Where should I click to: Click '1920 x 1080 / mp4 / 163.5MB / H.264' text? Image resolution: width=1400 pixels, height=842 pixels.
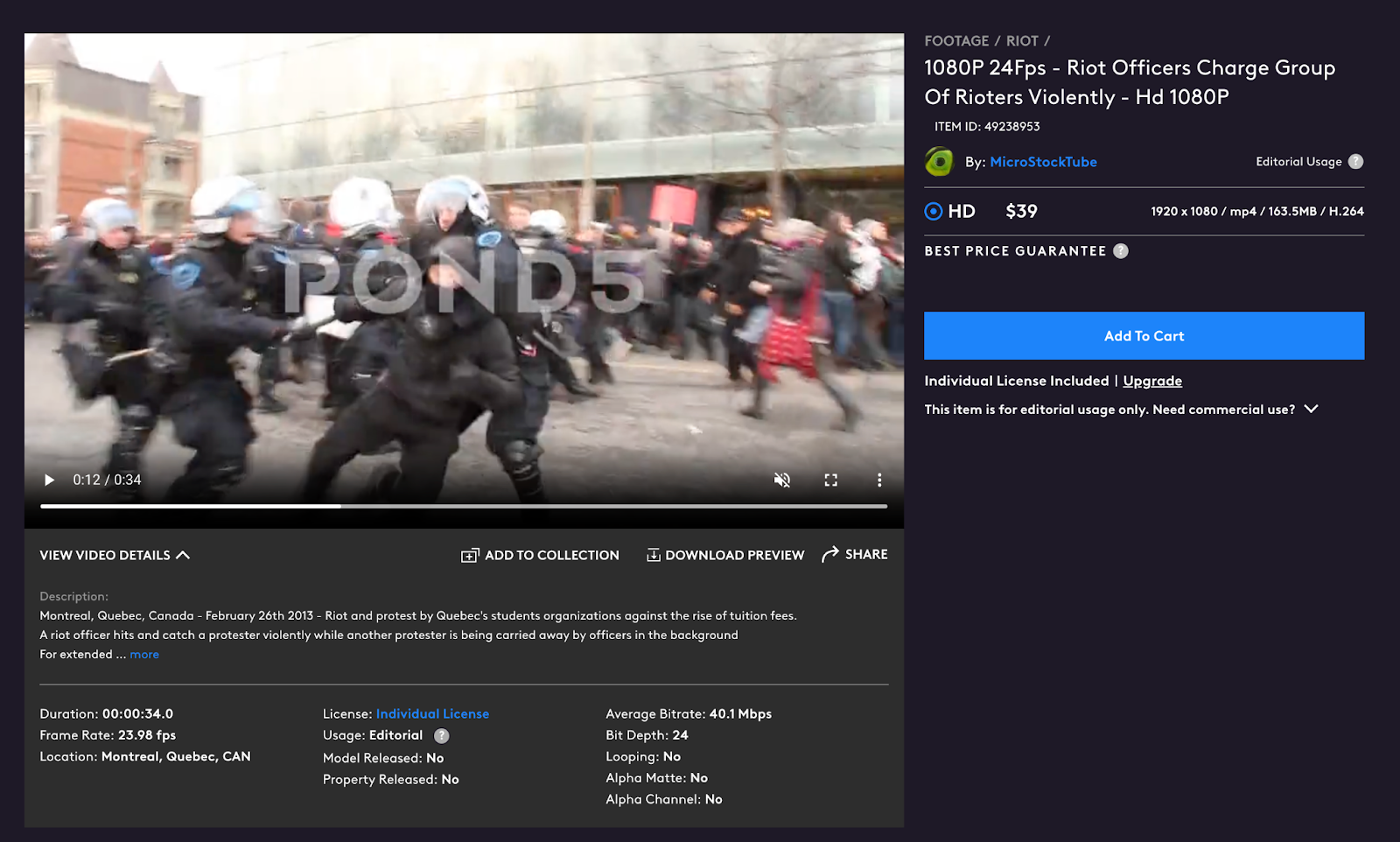(x=1257, y=211)
